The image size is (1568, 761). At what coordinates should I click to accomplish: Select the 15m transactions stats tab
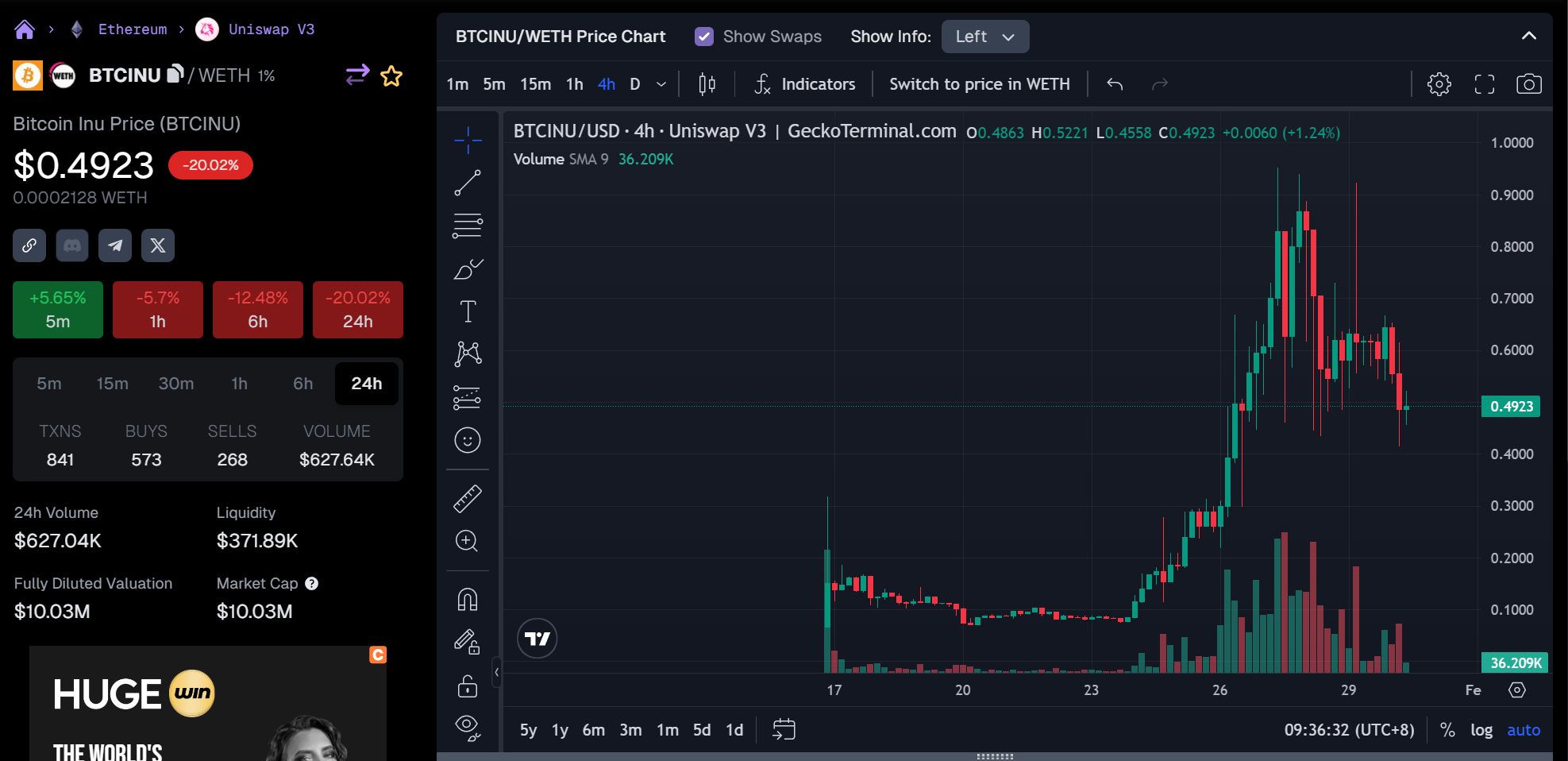(x=113, y=384)
